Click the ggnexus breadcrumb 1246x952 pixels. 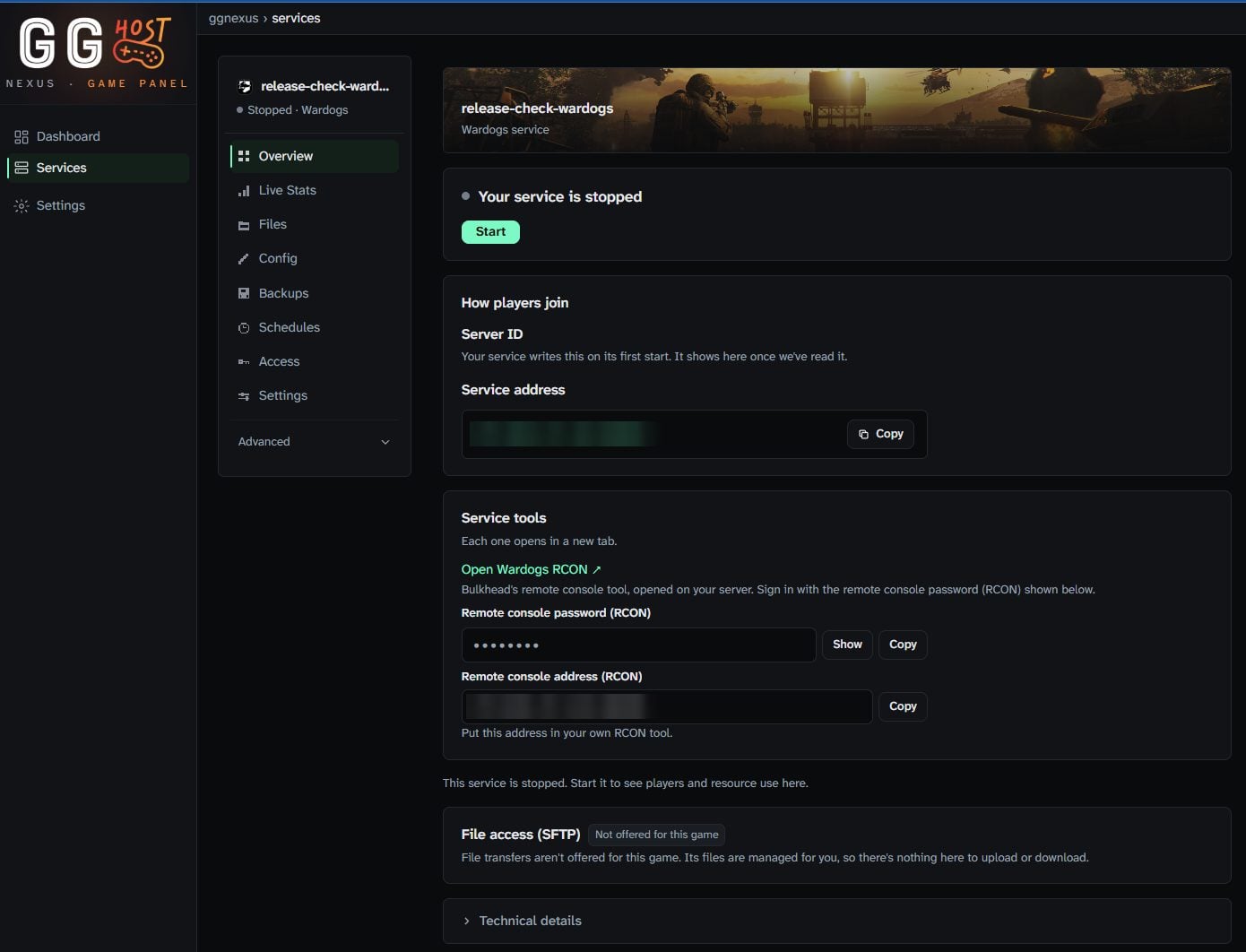tap(233, 18)
